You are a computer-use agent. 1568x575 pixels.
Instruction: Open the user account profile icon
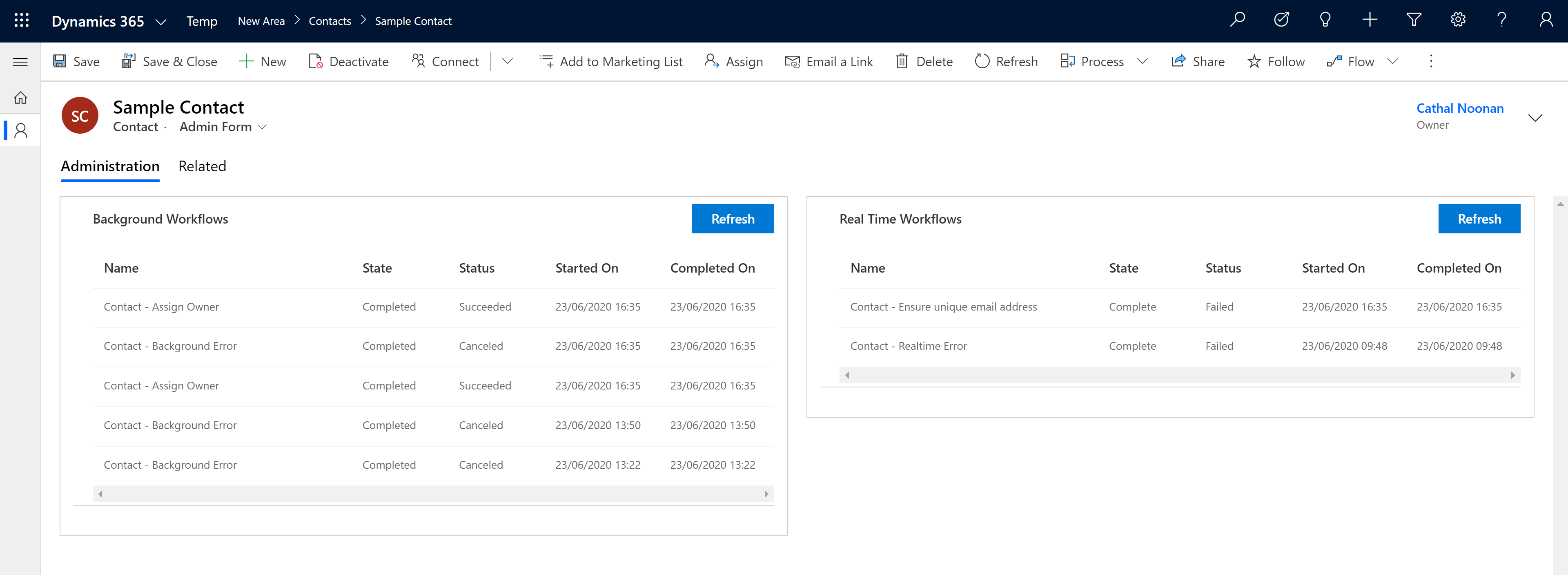point(1546,20)
